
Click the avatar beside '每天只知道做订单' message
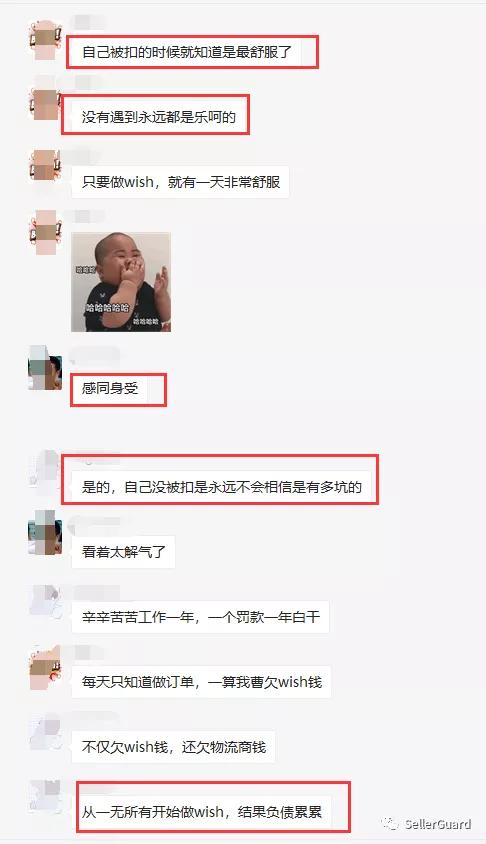coord(45,667)
